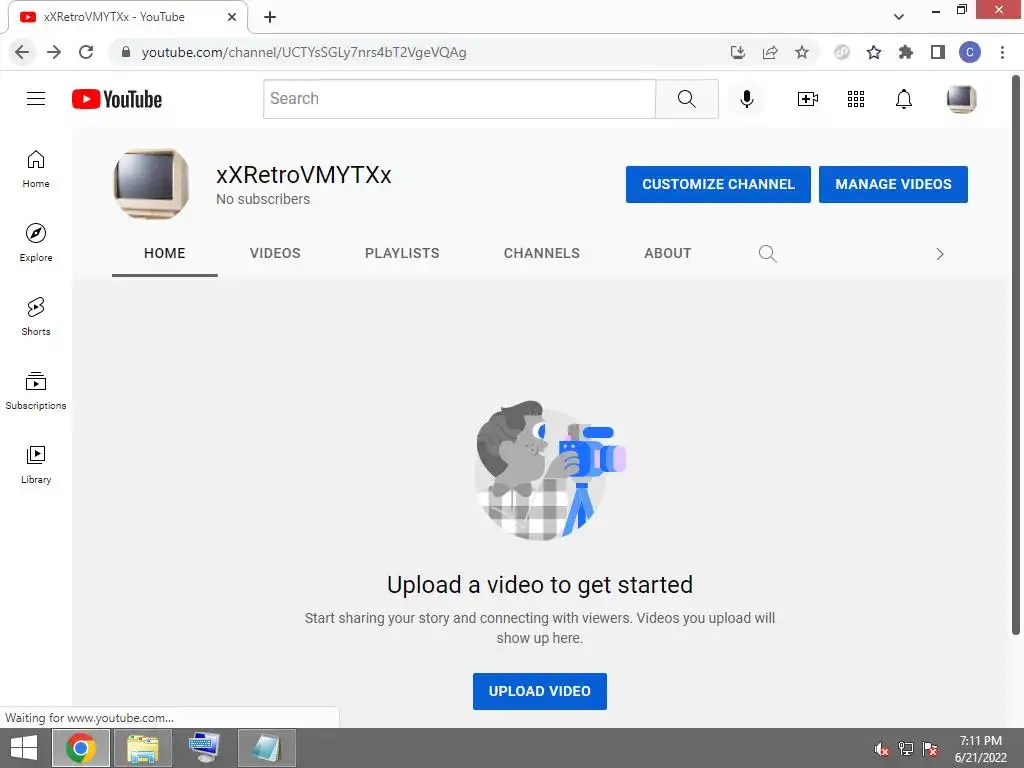Screen dimensions: 1024x768
Task: Switch to the CHANNELS tab
Action: [x=541, y=253]
